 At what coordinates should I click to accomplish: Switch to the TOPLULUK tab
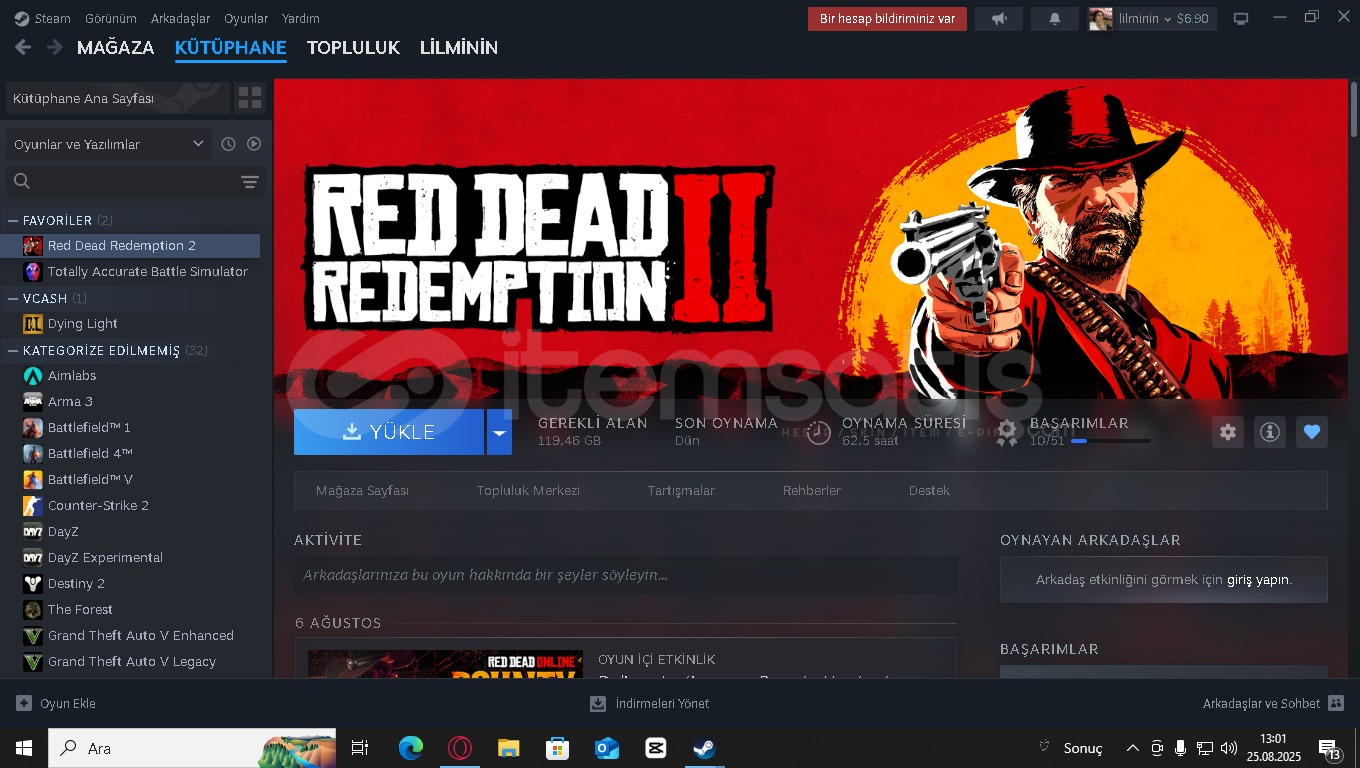click(353, 47)
